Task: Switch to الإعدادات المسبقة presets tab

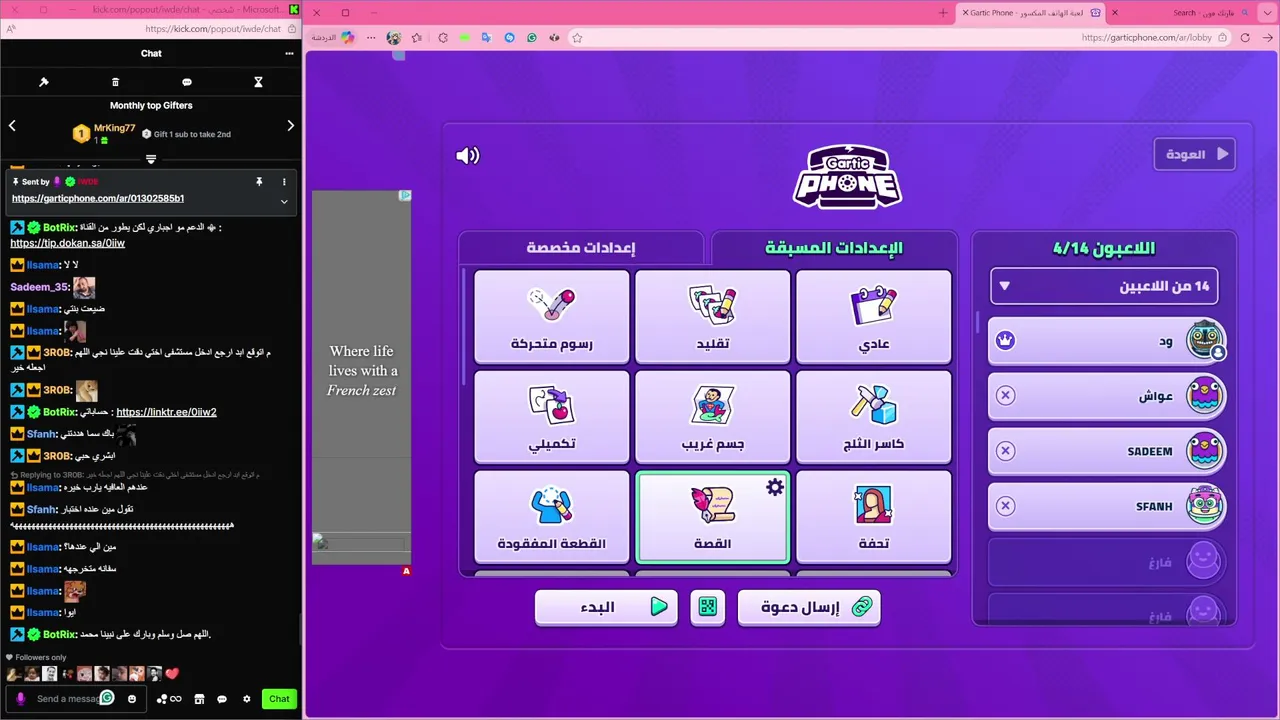Action: coord(834,248)
